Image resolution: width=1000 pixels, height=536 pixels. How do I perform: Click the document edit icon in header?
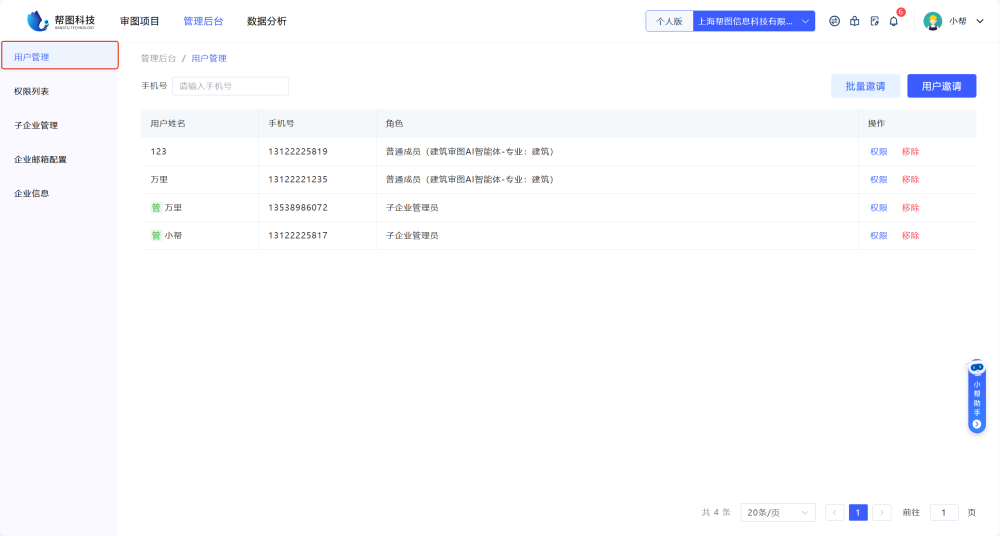click(874, 21)
